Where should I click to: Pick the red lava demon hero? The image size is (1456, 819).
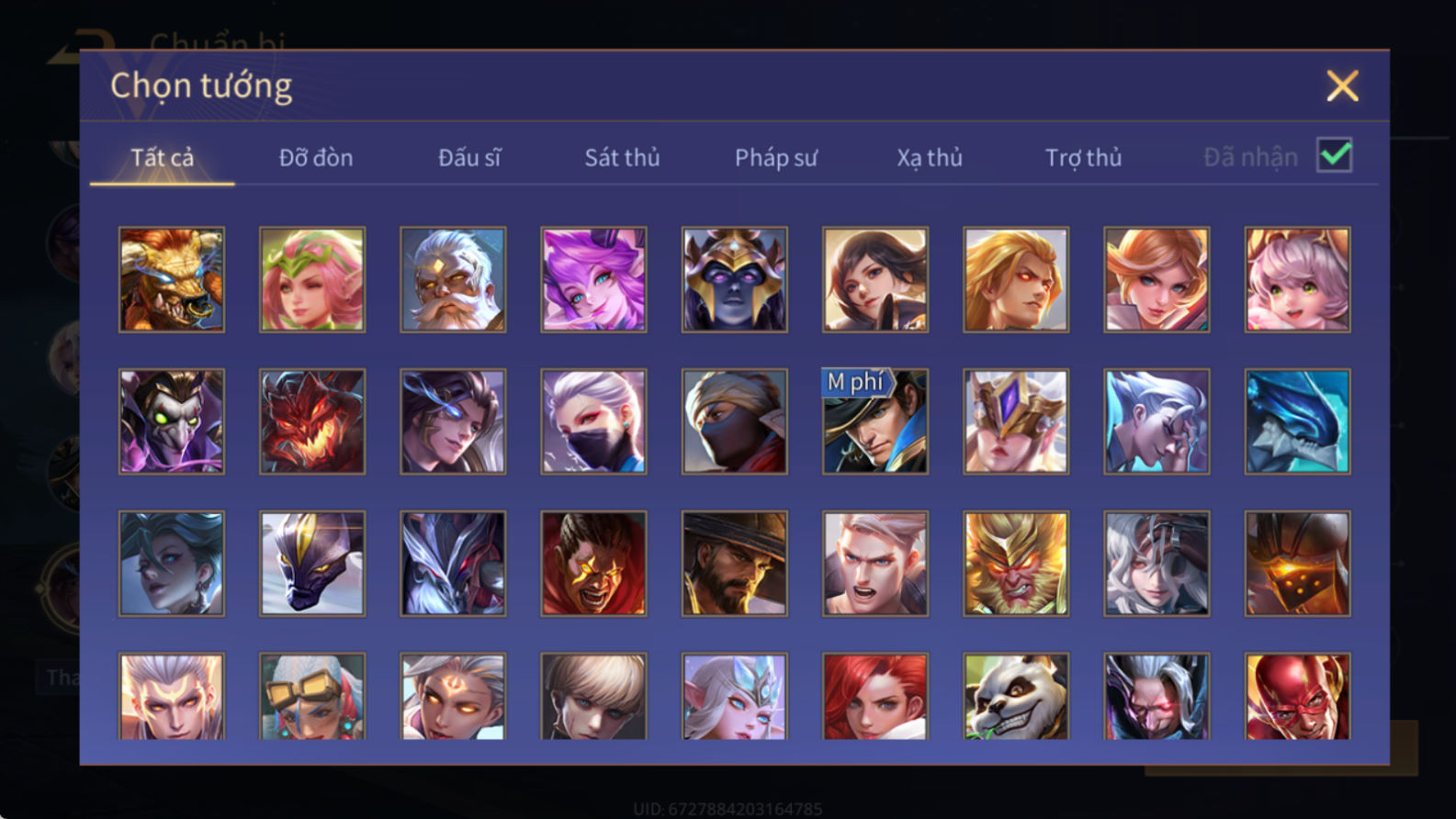pyautogui.click(x=312, y=421)
